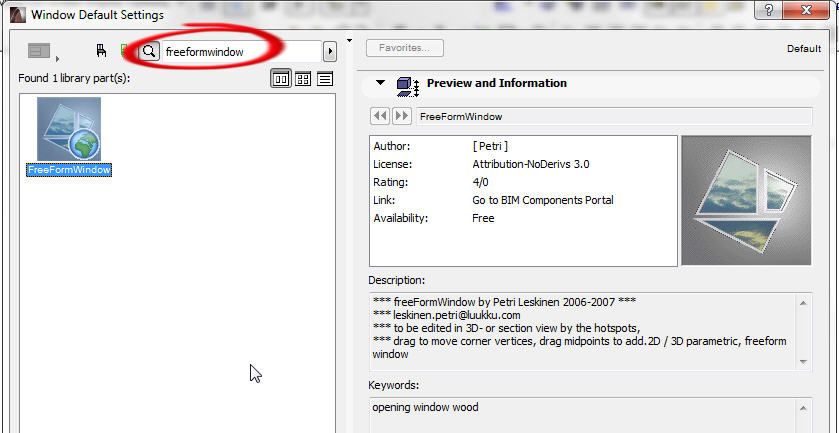The width and height of the screenshot is (839, 433).
Task: Click the small panel menu triangle
Action: pyautogui.click(x=349, y=40)
